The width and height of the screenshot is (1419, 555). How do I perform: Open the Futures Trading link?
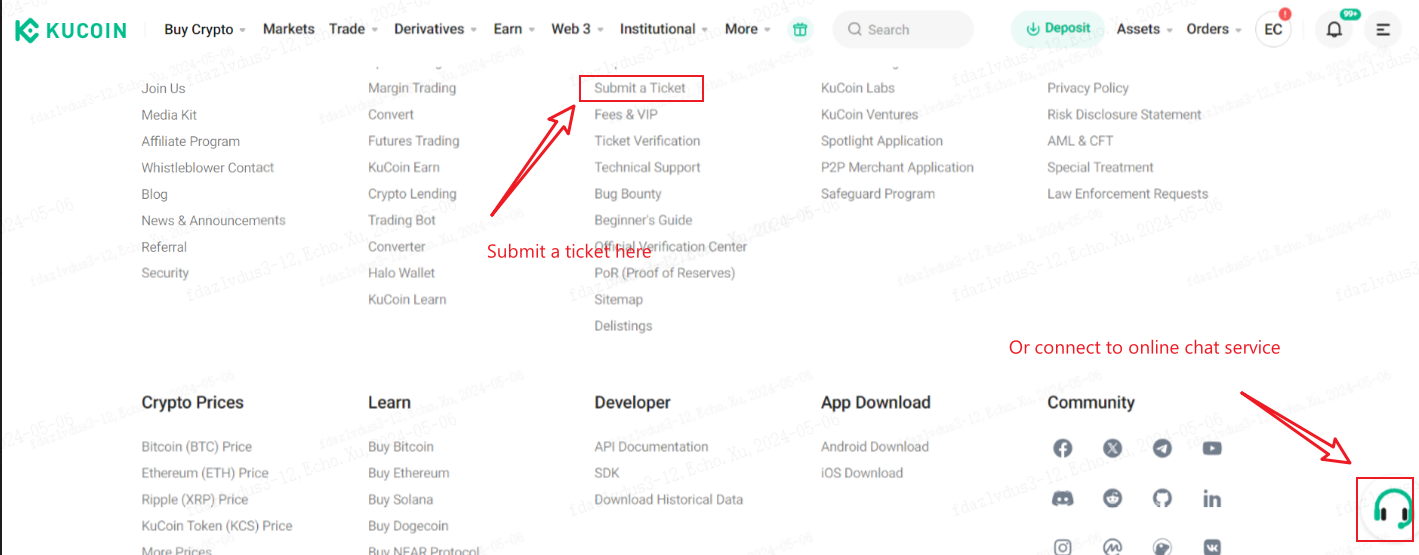414,141
